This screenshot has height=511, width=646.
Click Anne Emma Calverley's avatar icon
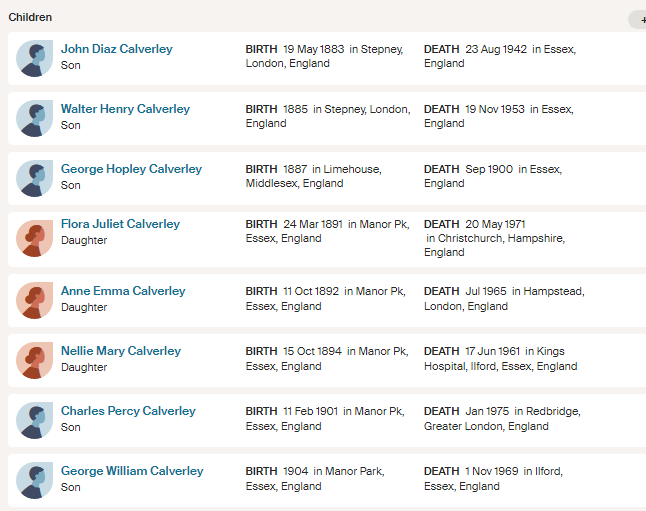click(x=34, y=299)
